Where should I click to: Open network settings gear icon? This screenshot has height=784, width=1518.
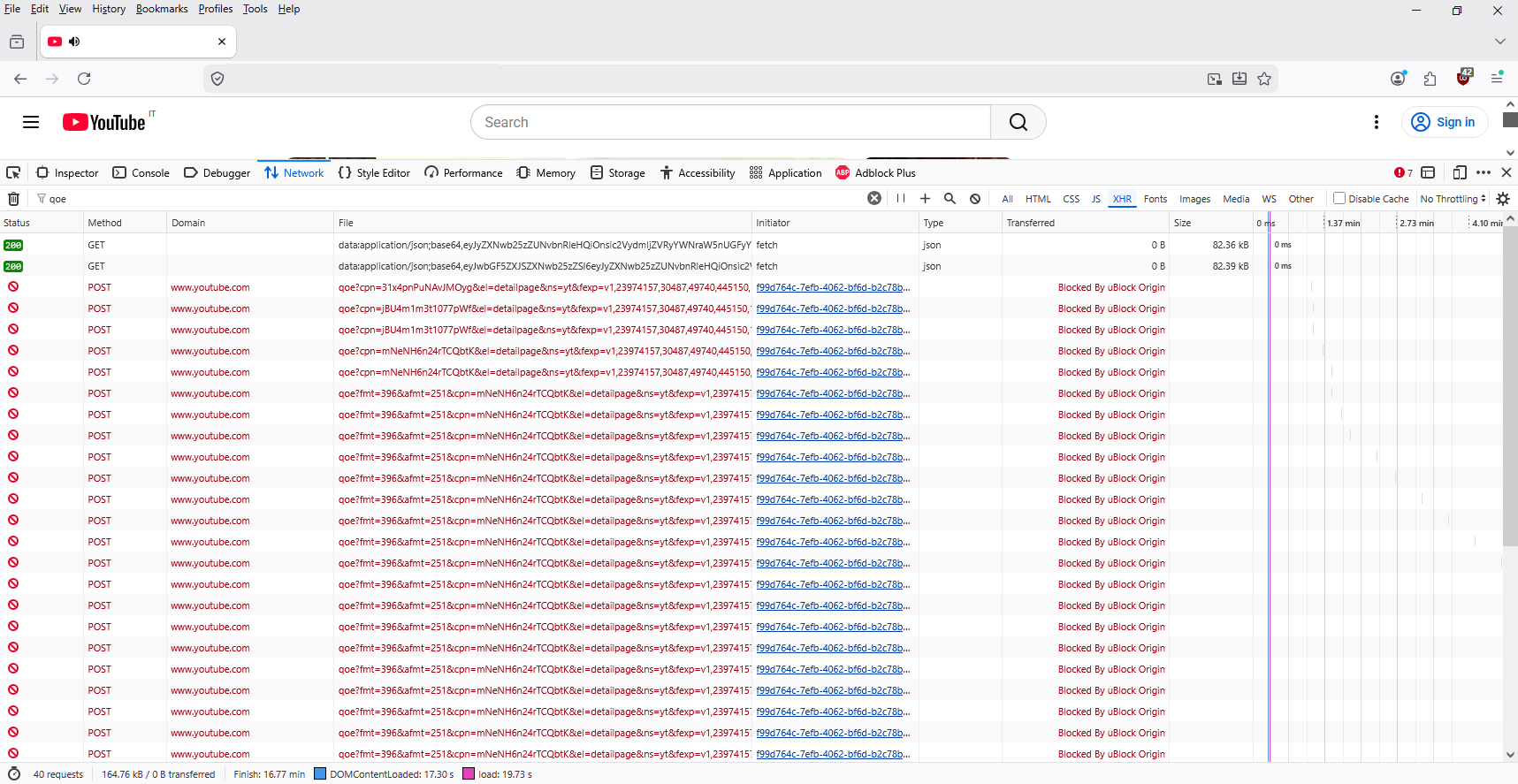point(1503,198)
